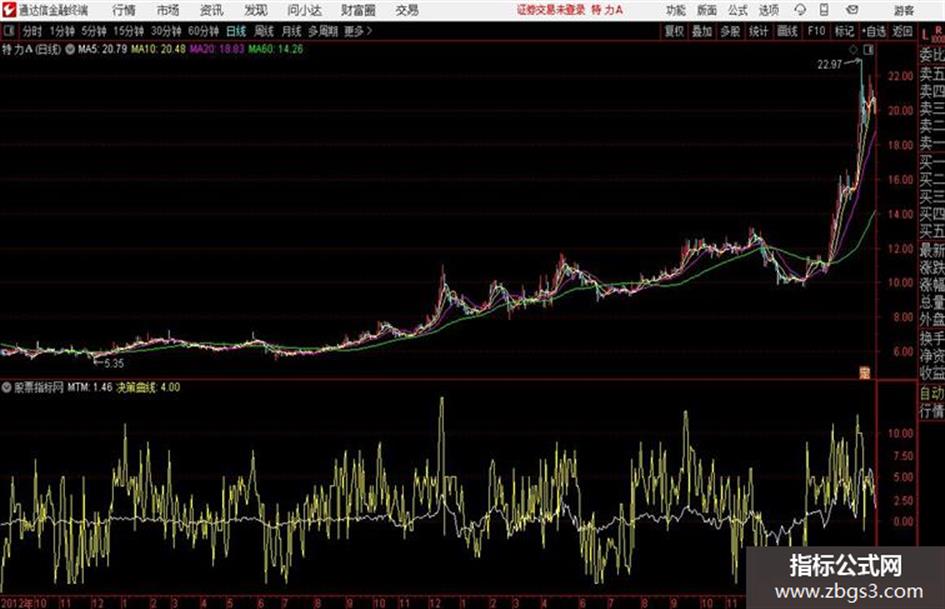Select the 月线 monthly period tab
Viewport: 945px width, 609px height.
tap(292, 31)
